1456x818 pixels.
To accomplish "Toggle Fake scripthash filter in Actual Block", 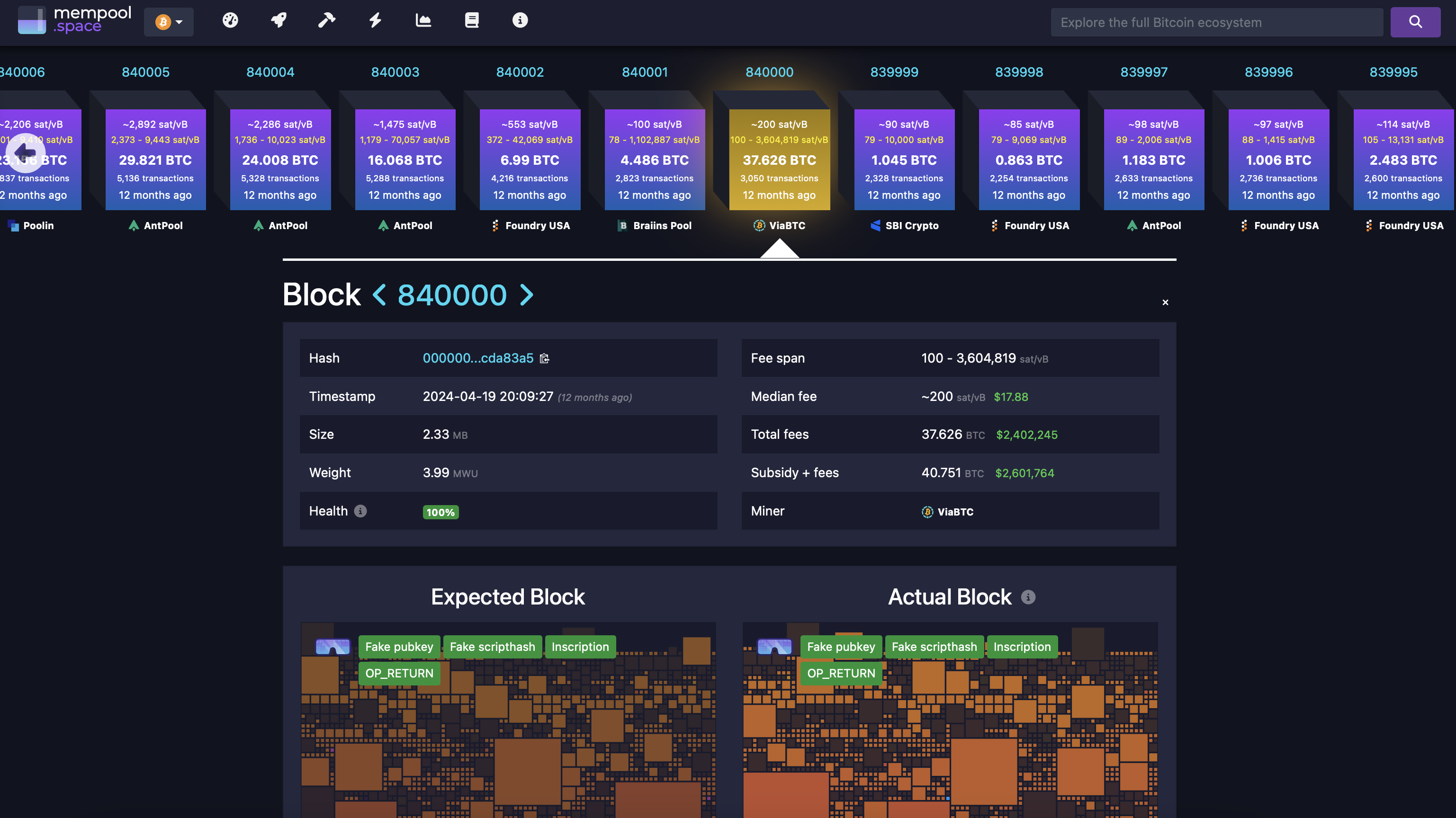I will click(935, 646).
